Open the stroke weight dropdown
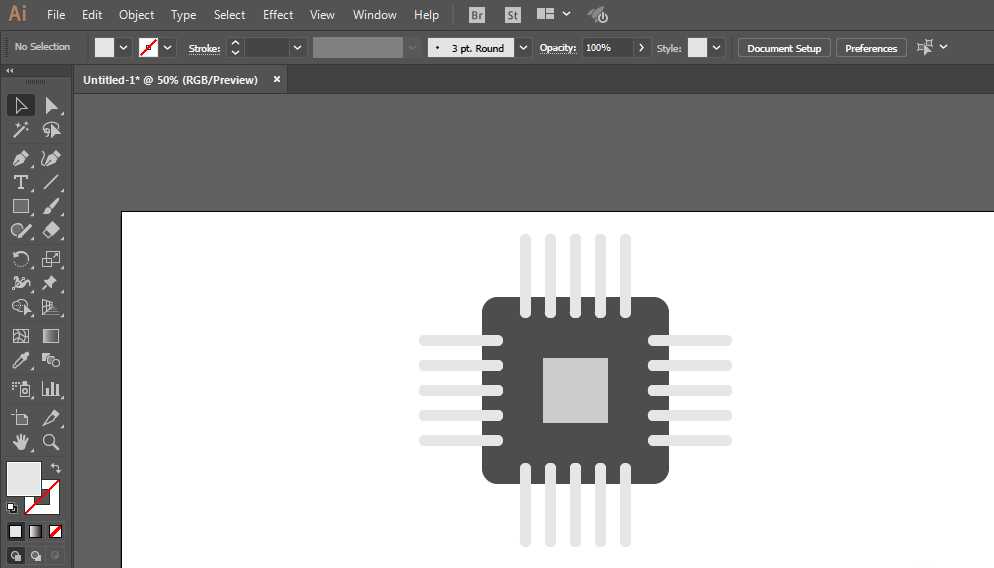The height and width of the screenshot is (568, 994). (x=297, y=48)
